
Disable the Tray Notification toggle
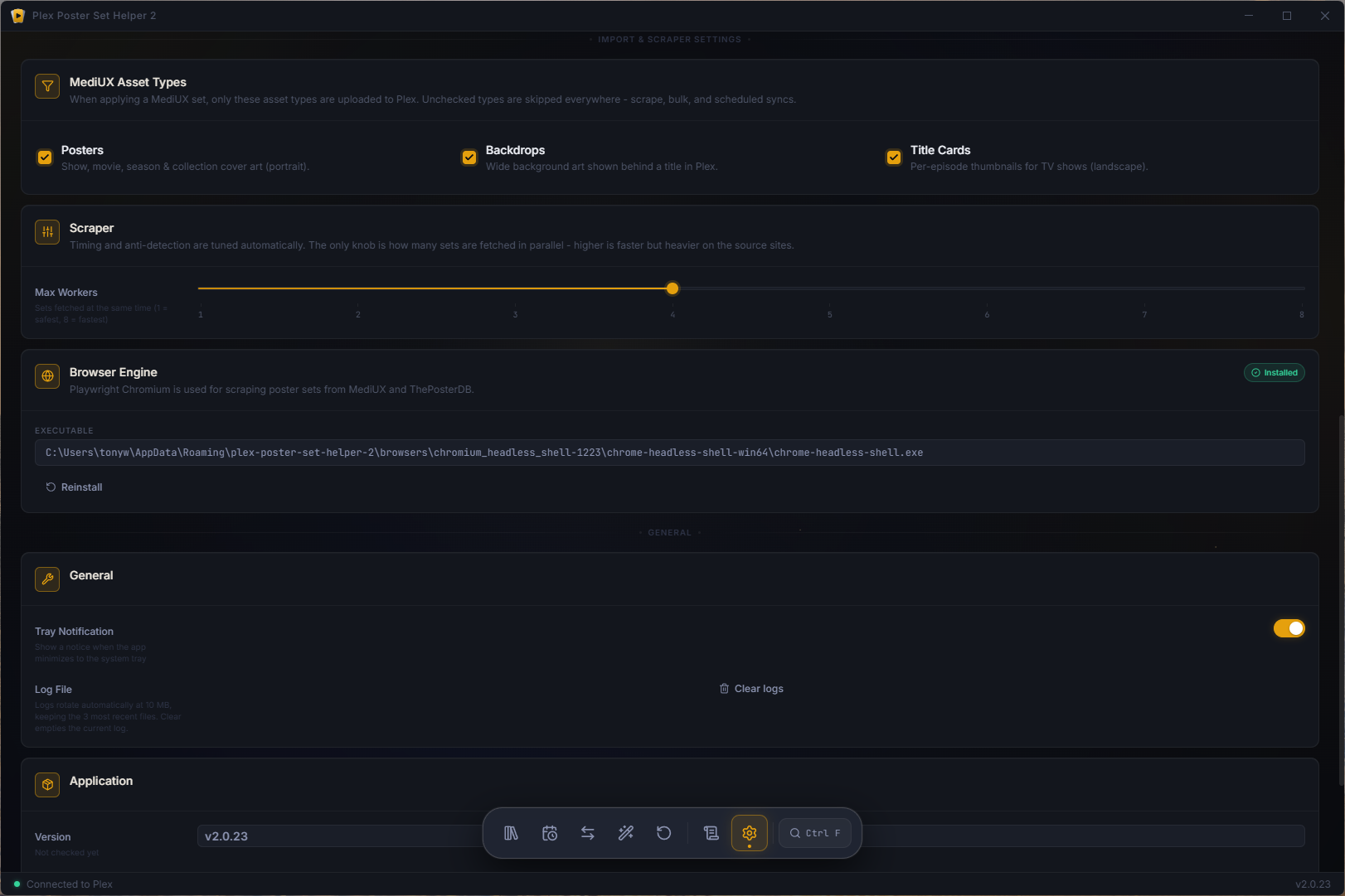pos(1289,628)
